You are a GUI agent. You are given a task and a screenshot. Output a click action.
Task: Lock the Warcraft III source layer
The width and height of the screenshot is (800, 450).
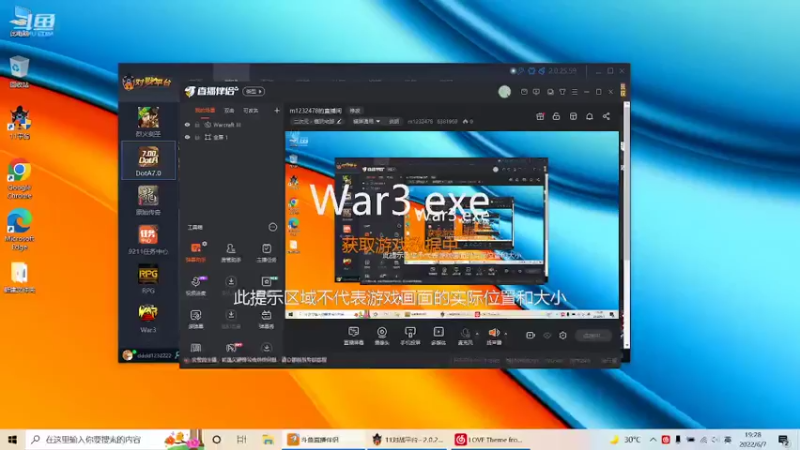pos(197,124)
